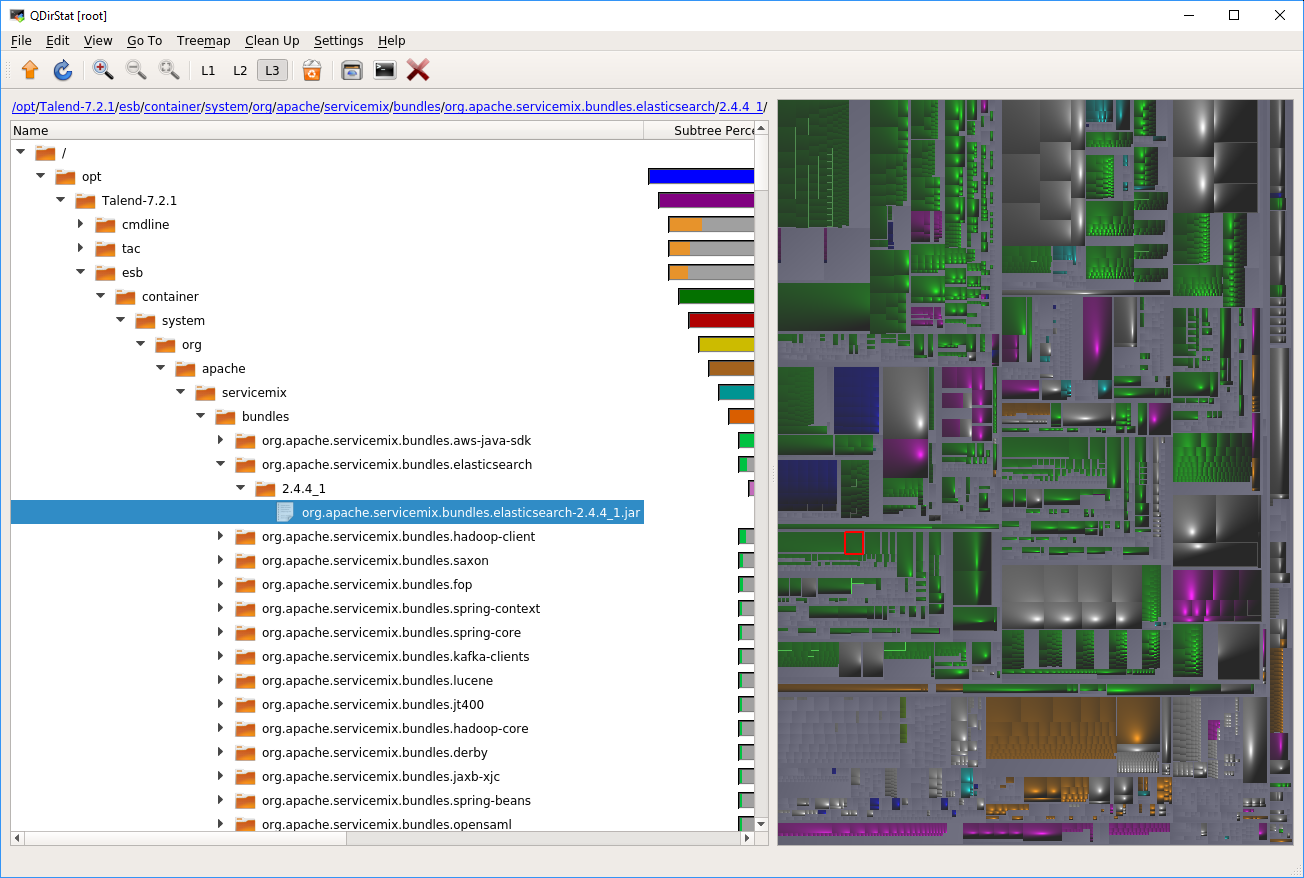The image size is (1304, 878).
Task: Move selected item to trash bin icon
Action: [312, 70]
